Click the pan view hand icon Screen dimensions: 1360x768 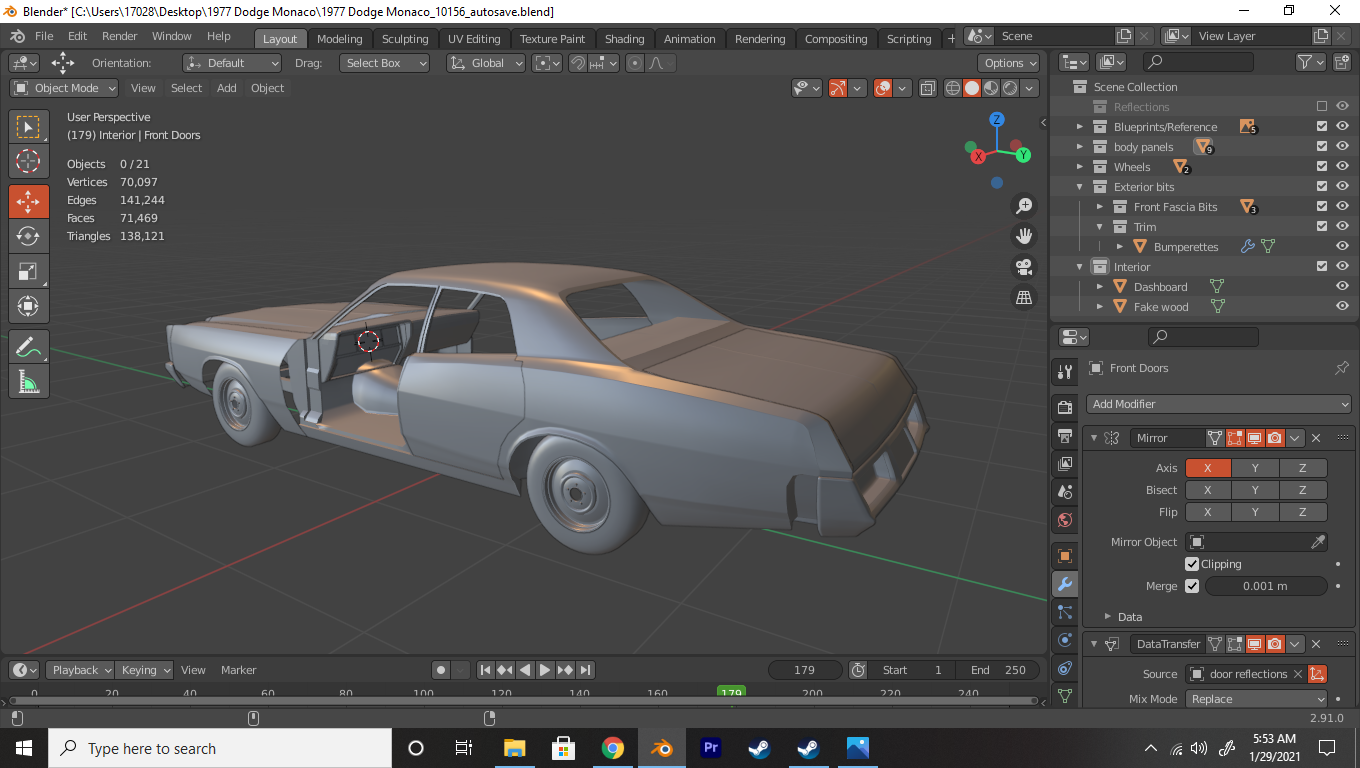1024,236
